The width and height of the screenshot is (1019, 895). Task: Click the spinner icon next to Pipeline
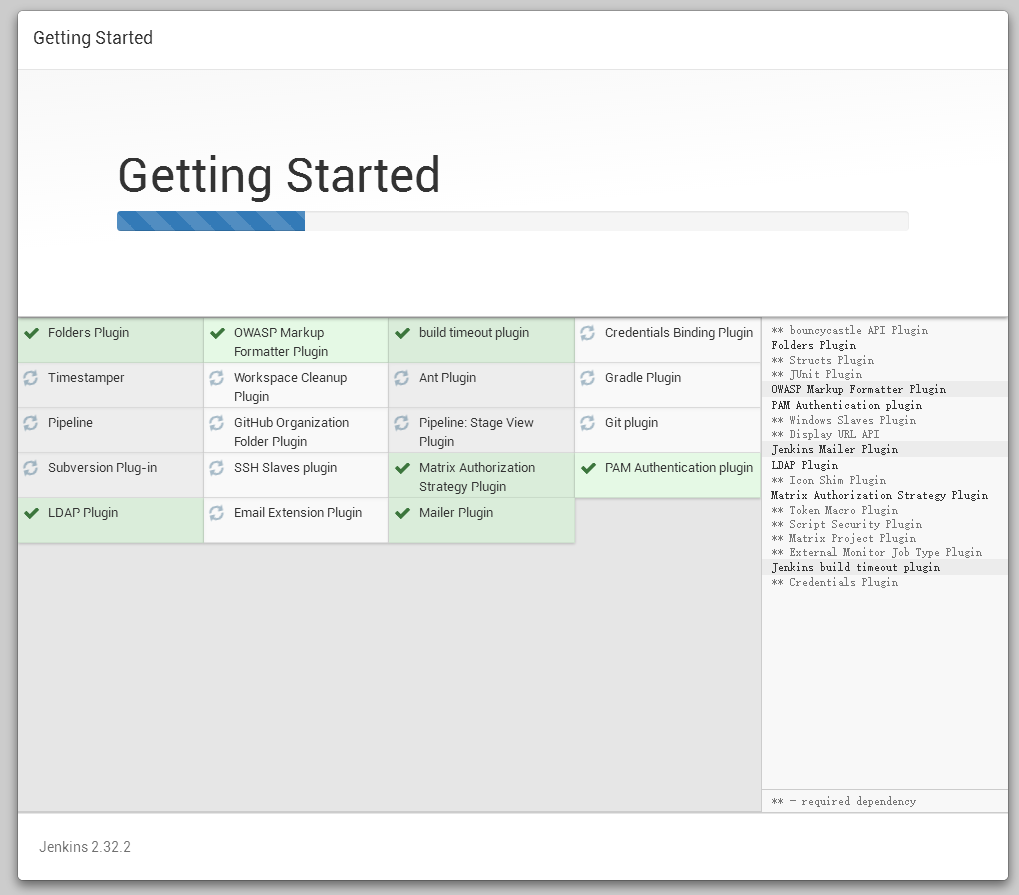pos(31,423)
